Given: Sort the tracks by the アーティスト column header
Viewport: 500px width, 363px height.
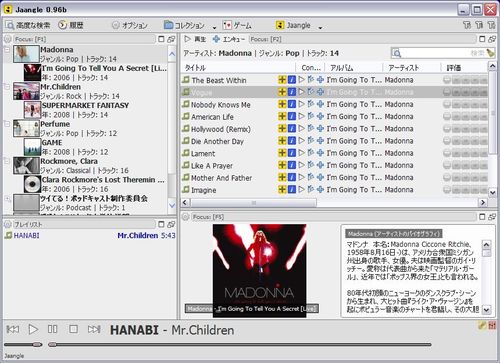Looking at the screenshot, I should click(x=412, y=68).
